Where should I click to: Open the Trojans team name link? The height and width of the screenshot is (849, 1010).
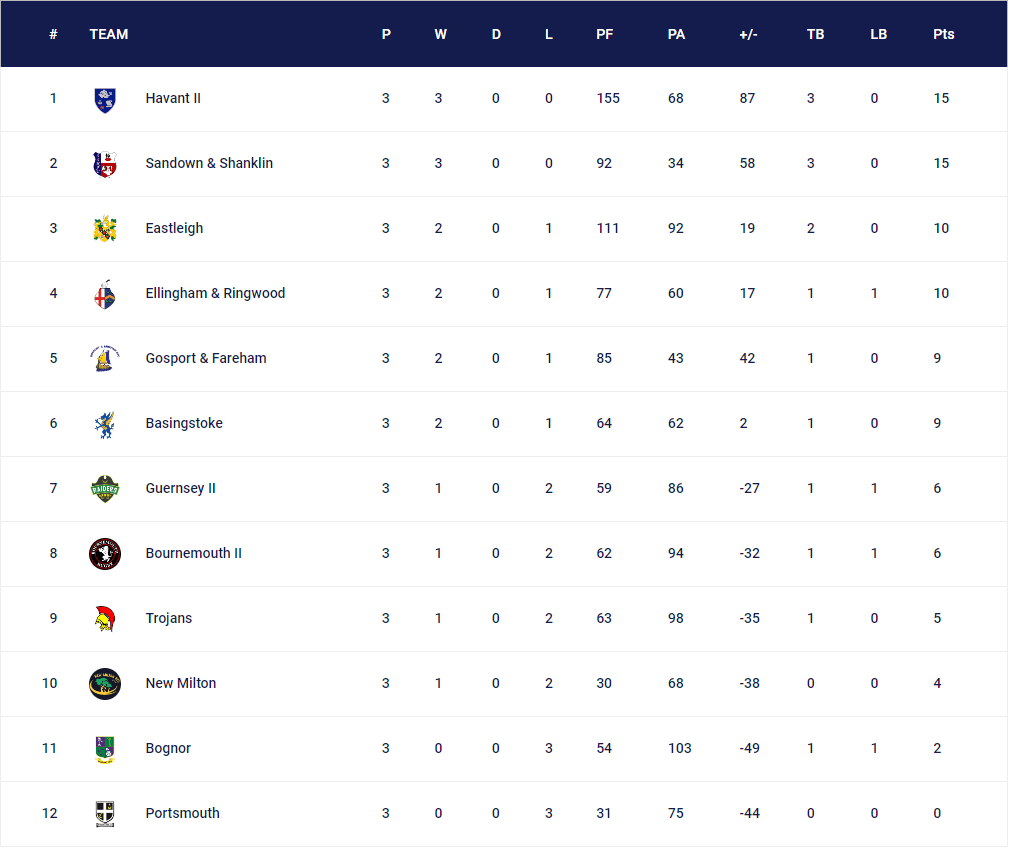[x=168, y=619]
